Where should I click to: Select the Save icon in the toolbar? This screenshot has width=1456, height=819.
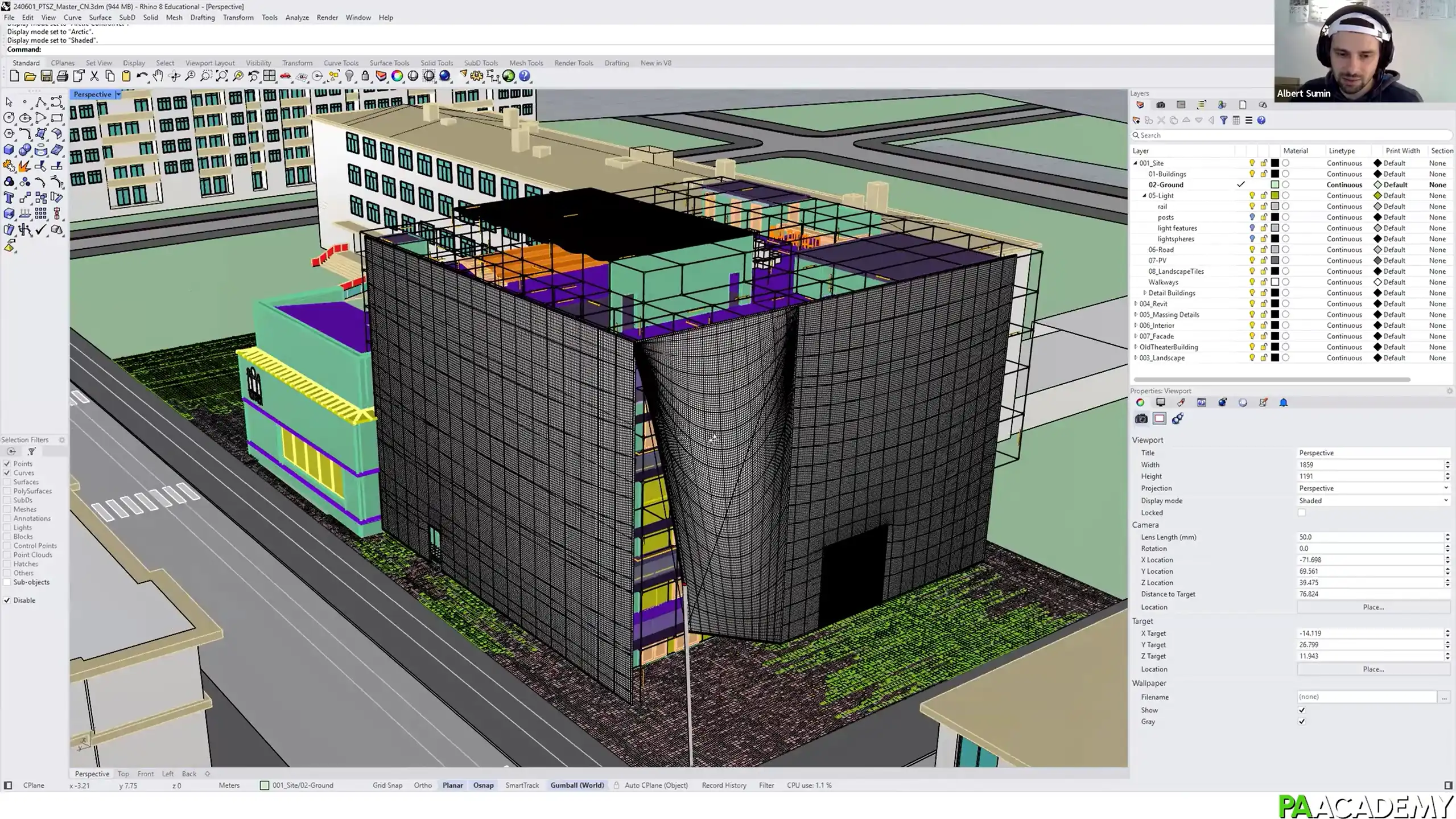coord(46,76)
